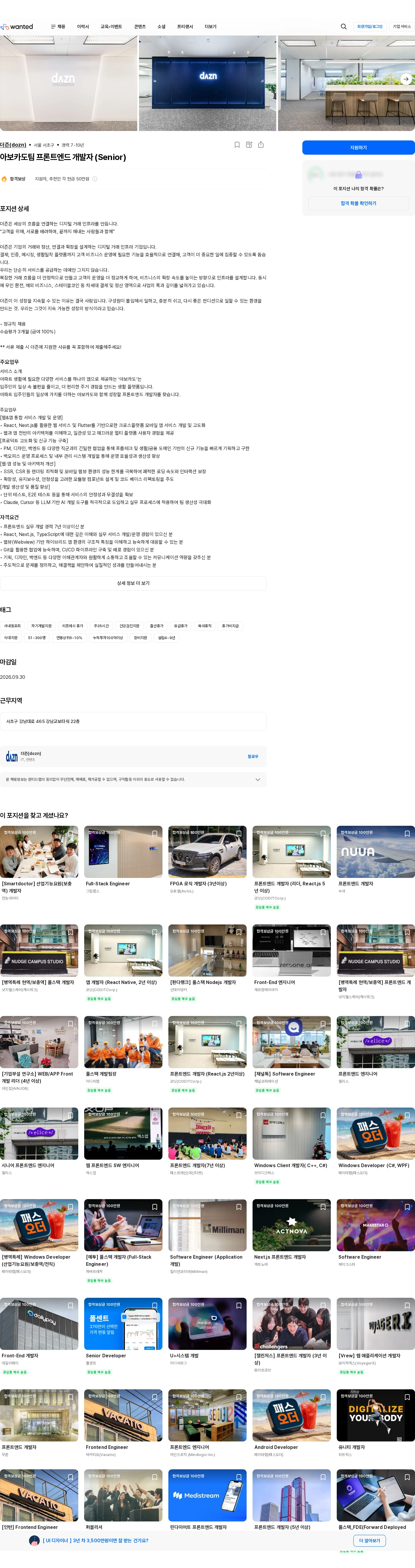This screenshot has width=415, height=1568.
Task: Select the 연봉상위6~10% tag
Action: (x=69, y=638)
